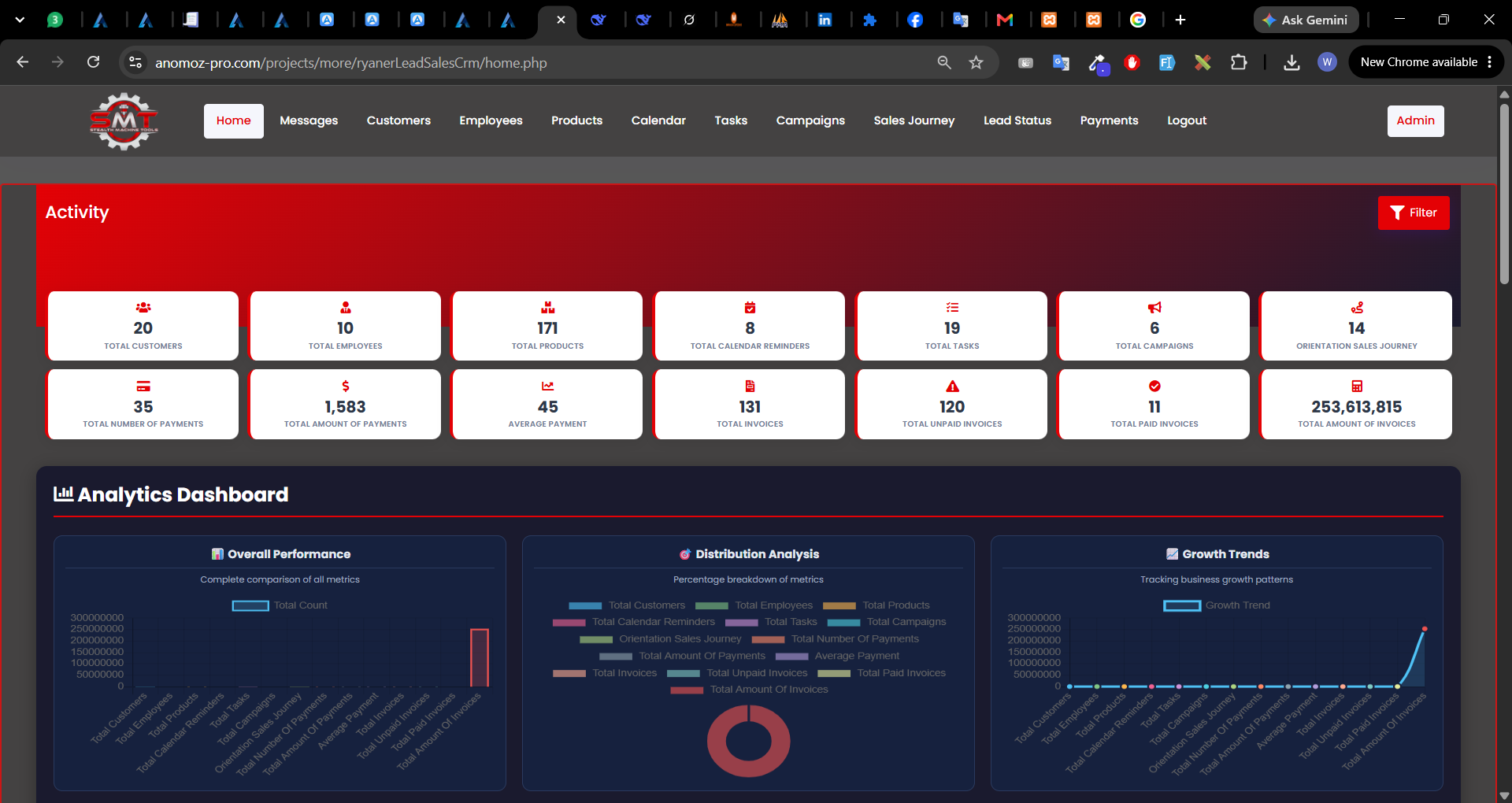This screenshot has height=803, width=1512.
Task: Open the Messages page
Action: pos(309,120)
